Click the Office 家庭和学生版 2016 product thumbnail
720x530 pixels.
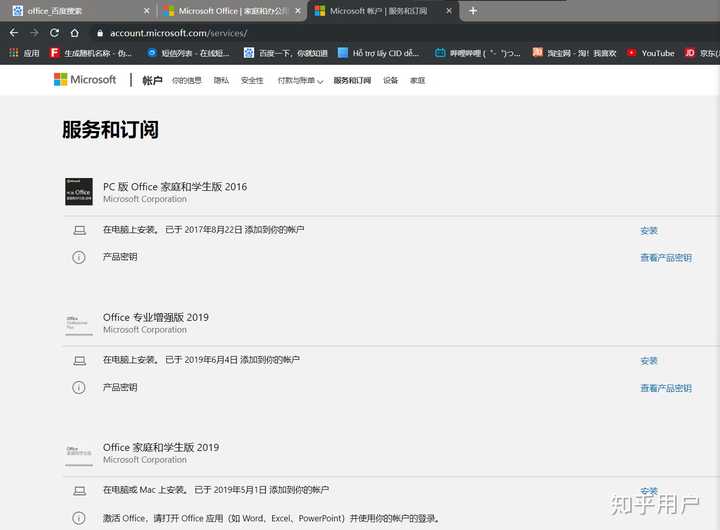point(79,192)
